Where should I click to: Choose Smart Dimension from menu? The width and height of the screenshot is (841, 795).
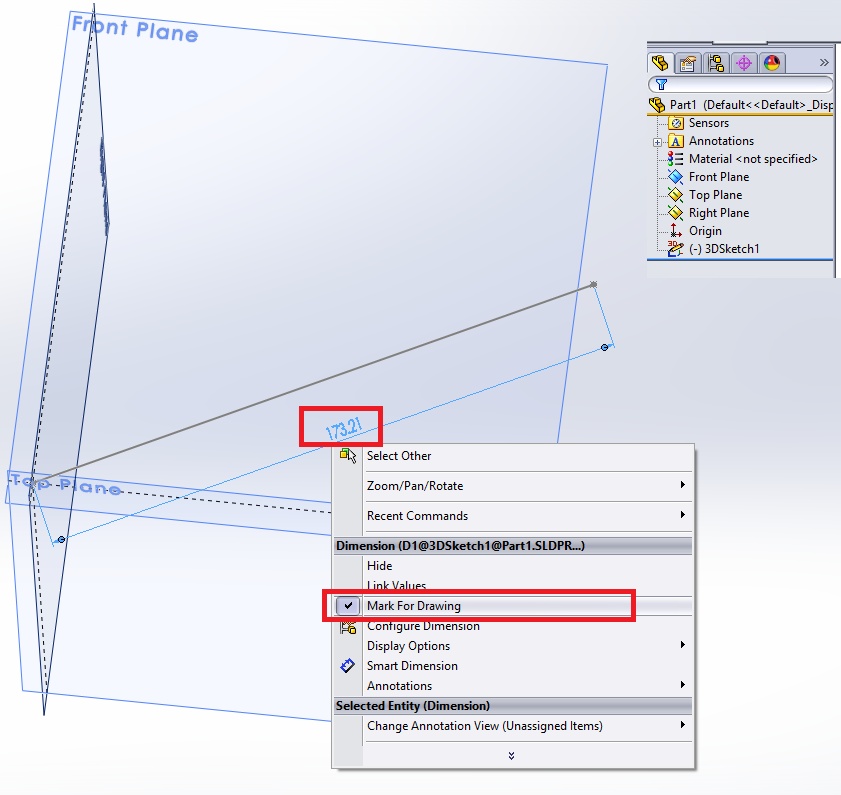coord(412,666)
